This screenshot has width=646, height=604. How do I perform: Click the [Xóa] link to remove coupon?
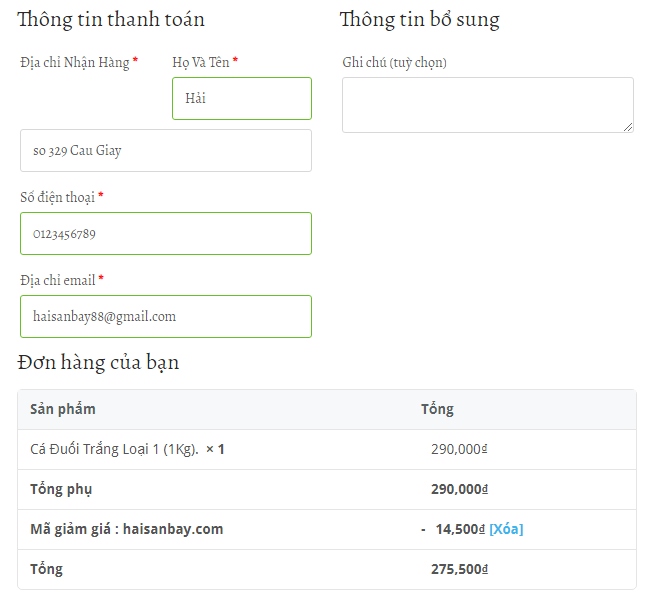click(x=506, y=529)
